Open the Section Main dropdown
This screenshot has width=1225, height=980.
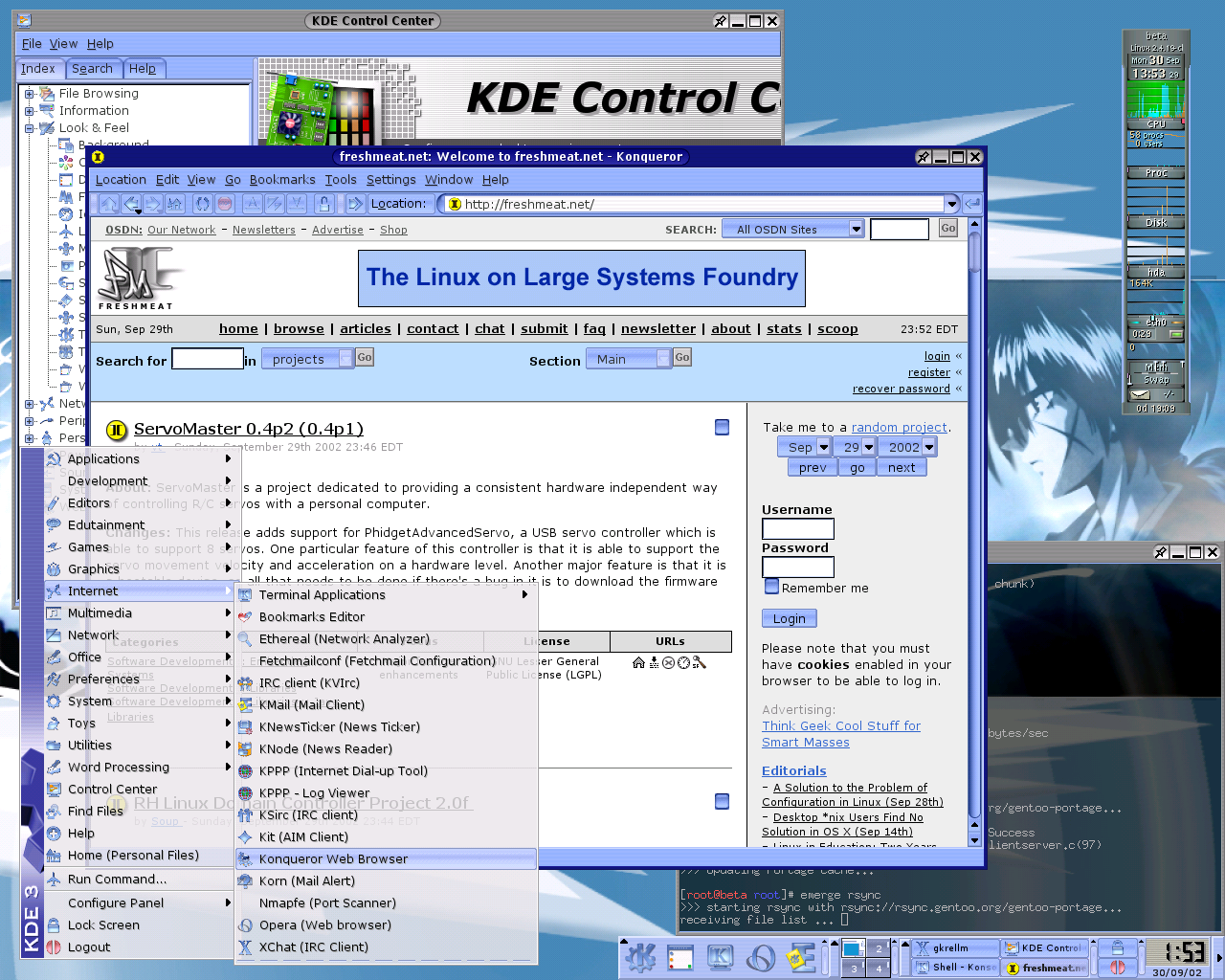click(628, 359)
